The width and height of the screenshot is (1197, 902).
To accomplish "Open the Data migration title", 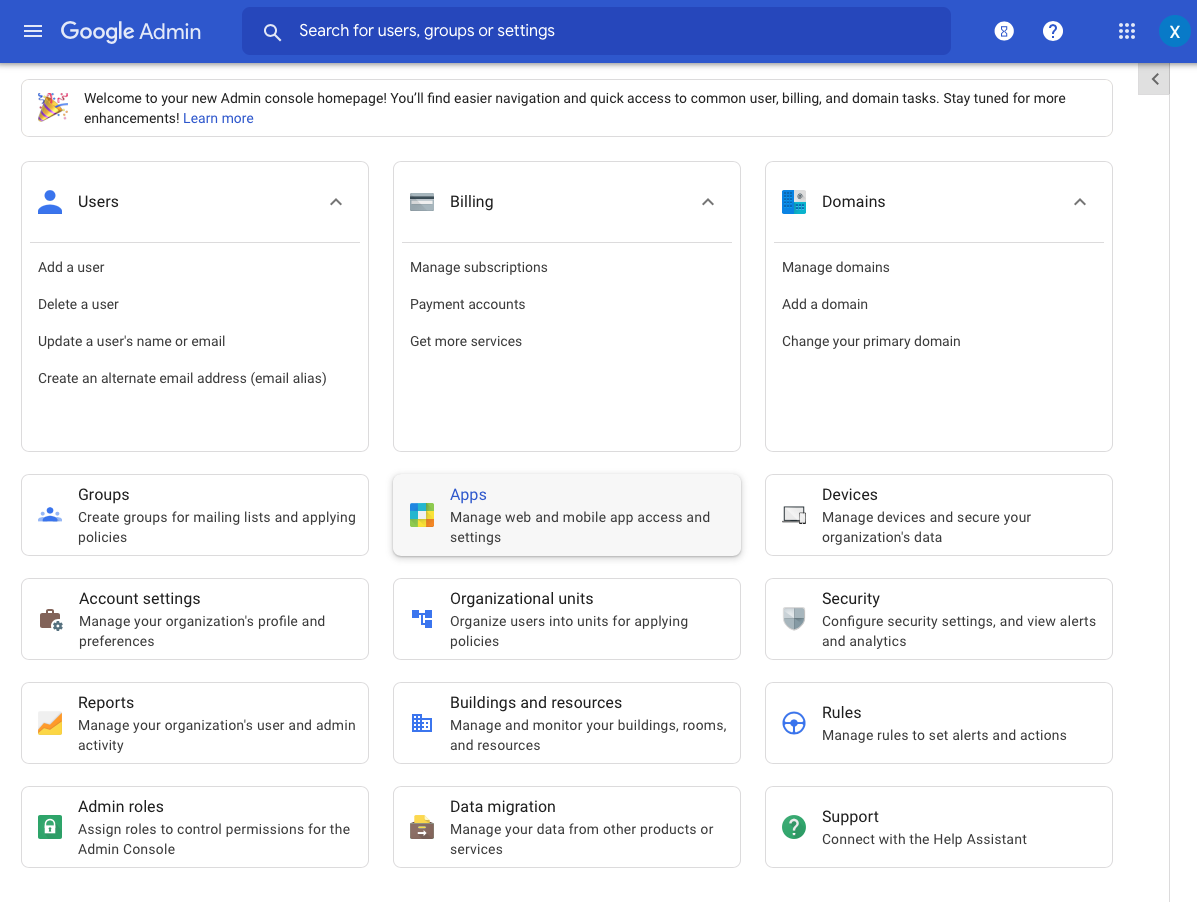I will coord(502,806).
